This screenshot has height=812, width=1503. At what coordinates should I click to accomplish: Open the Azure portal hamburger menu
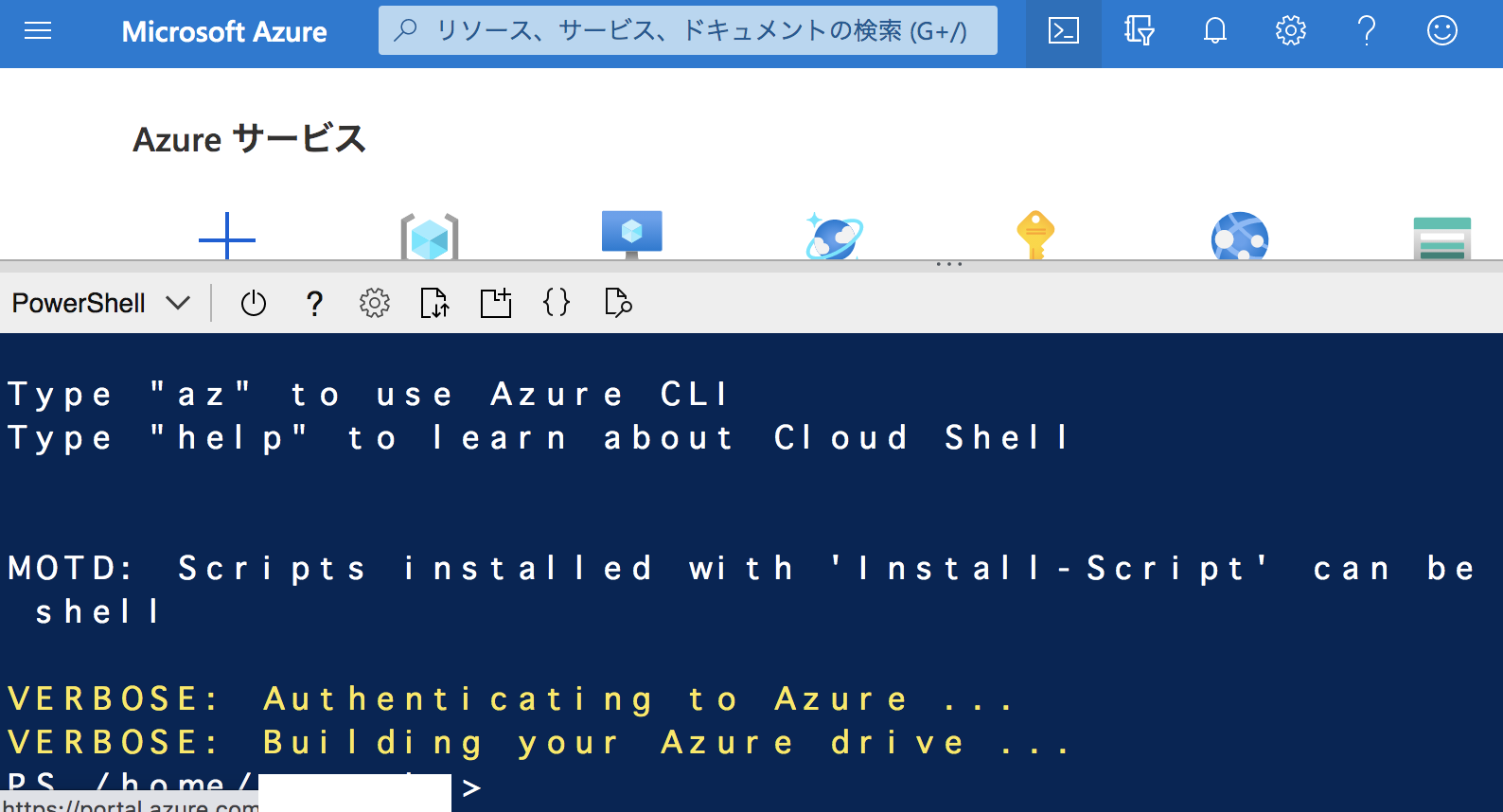tap(38, 30)
